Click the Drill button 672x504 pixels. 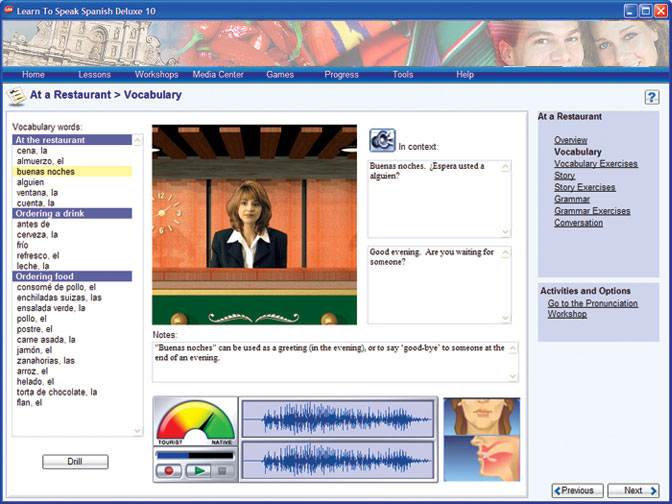(75, 462)
